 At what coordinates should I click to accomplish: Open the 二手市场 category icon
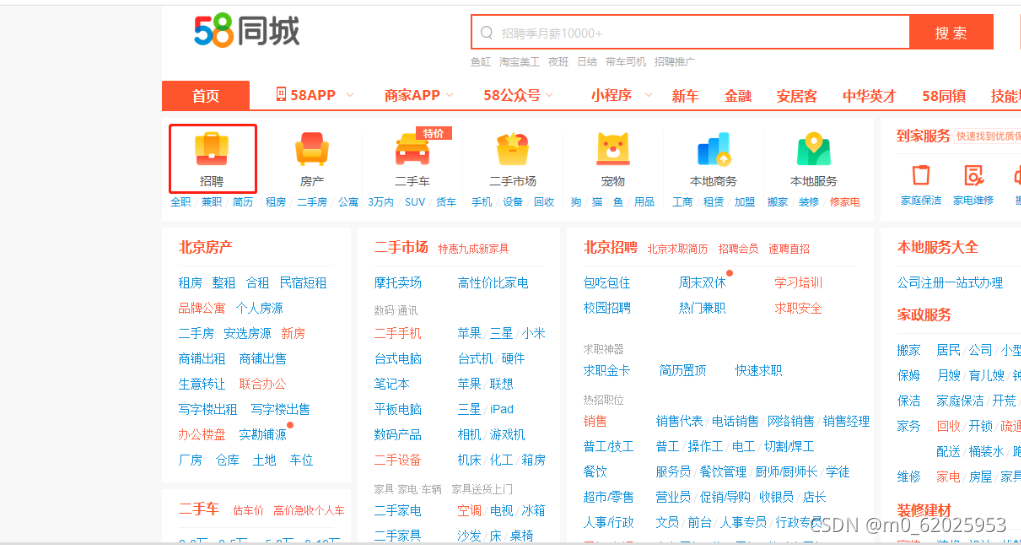click(x=512, y=148)
